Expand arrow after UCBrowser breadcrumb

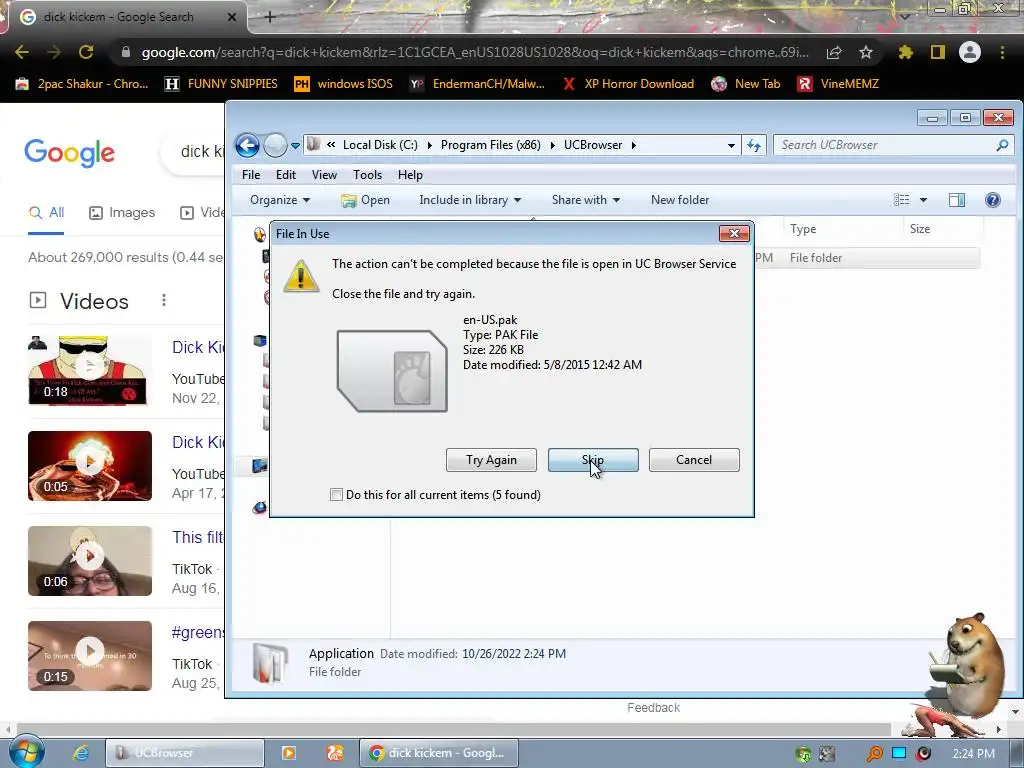point(633,145)
